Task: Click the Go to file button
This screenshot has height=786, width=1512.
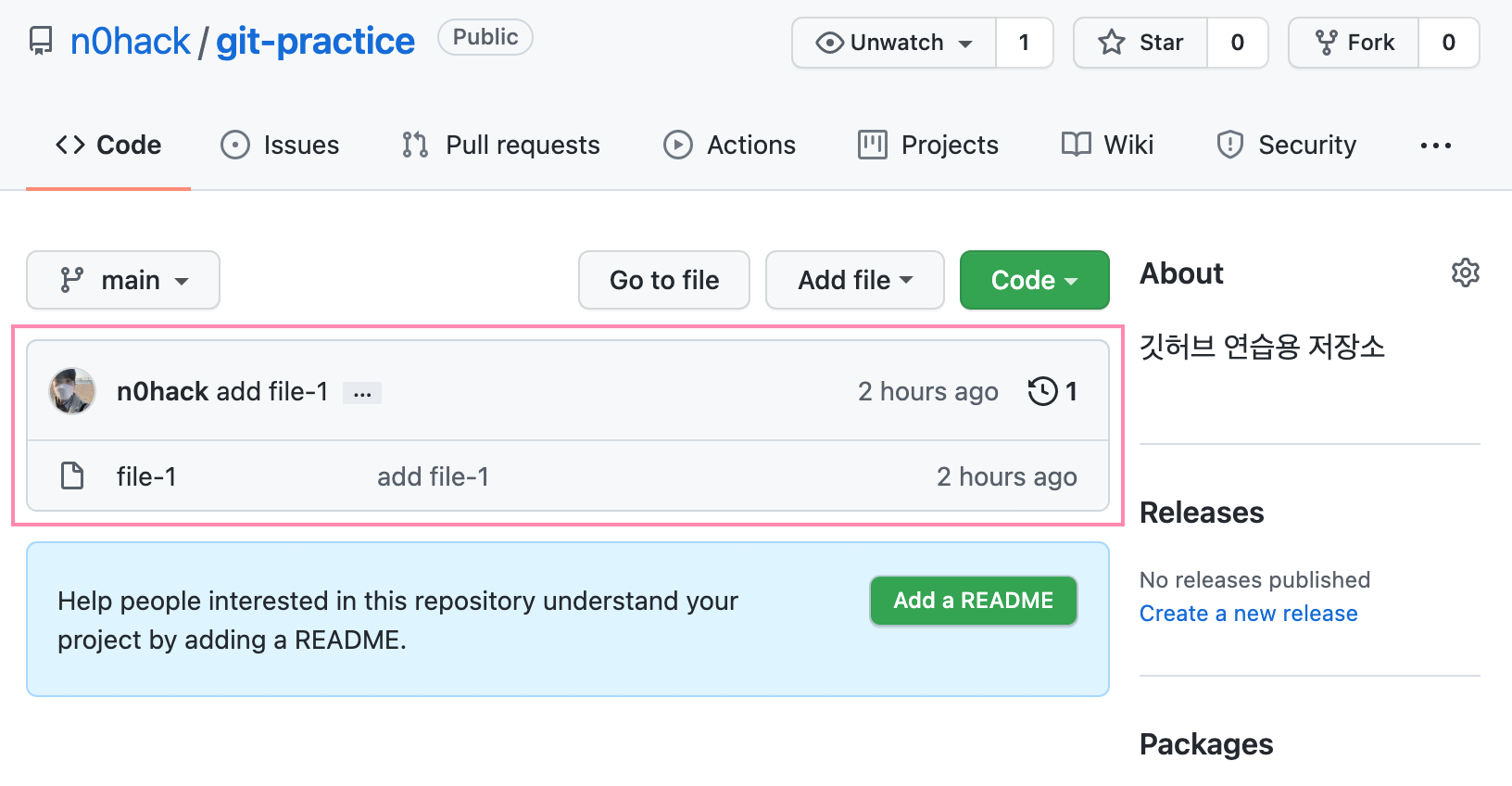Action: 664,280
